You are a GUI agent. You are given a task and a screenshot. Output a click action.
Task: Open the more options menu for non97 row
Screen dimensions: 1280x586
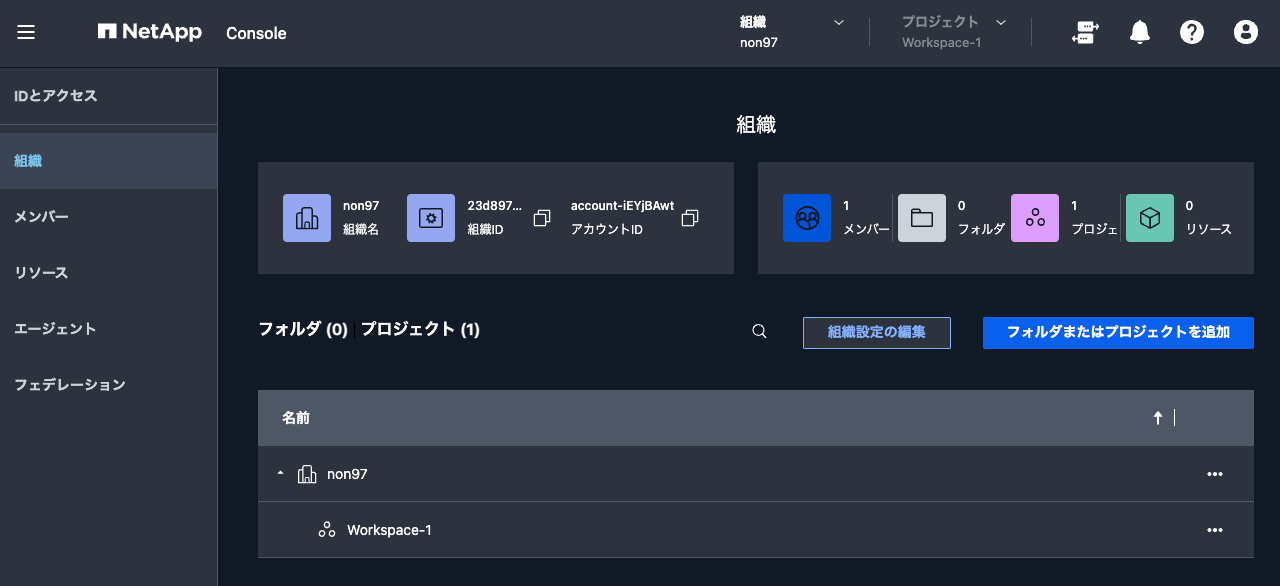1215,474
